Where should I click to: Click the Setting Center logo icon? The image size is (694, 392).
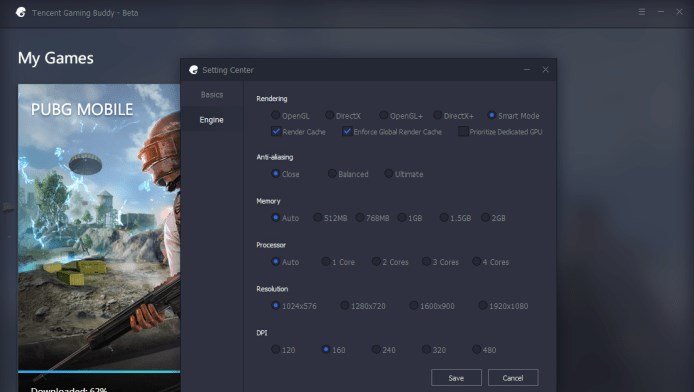pyautogui.click(x=193, y=69)
